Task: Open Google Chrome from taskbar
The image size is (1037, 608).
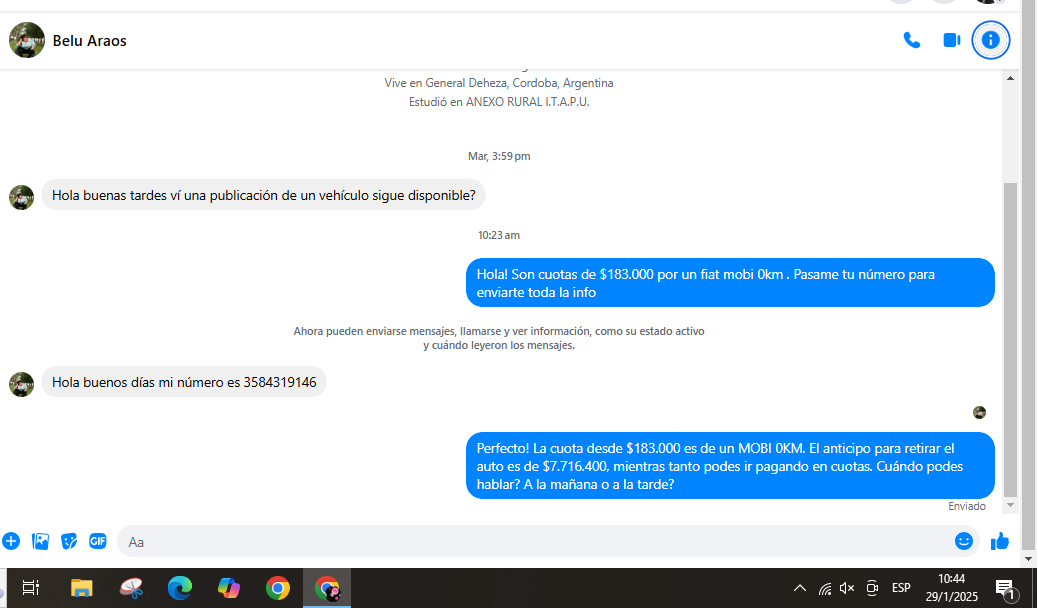Action: (x=278, y=587)
